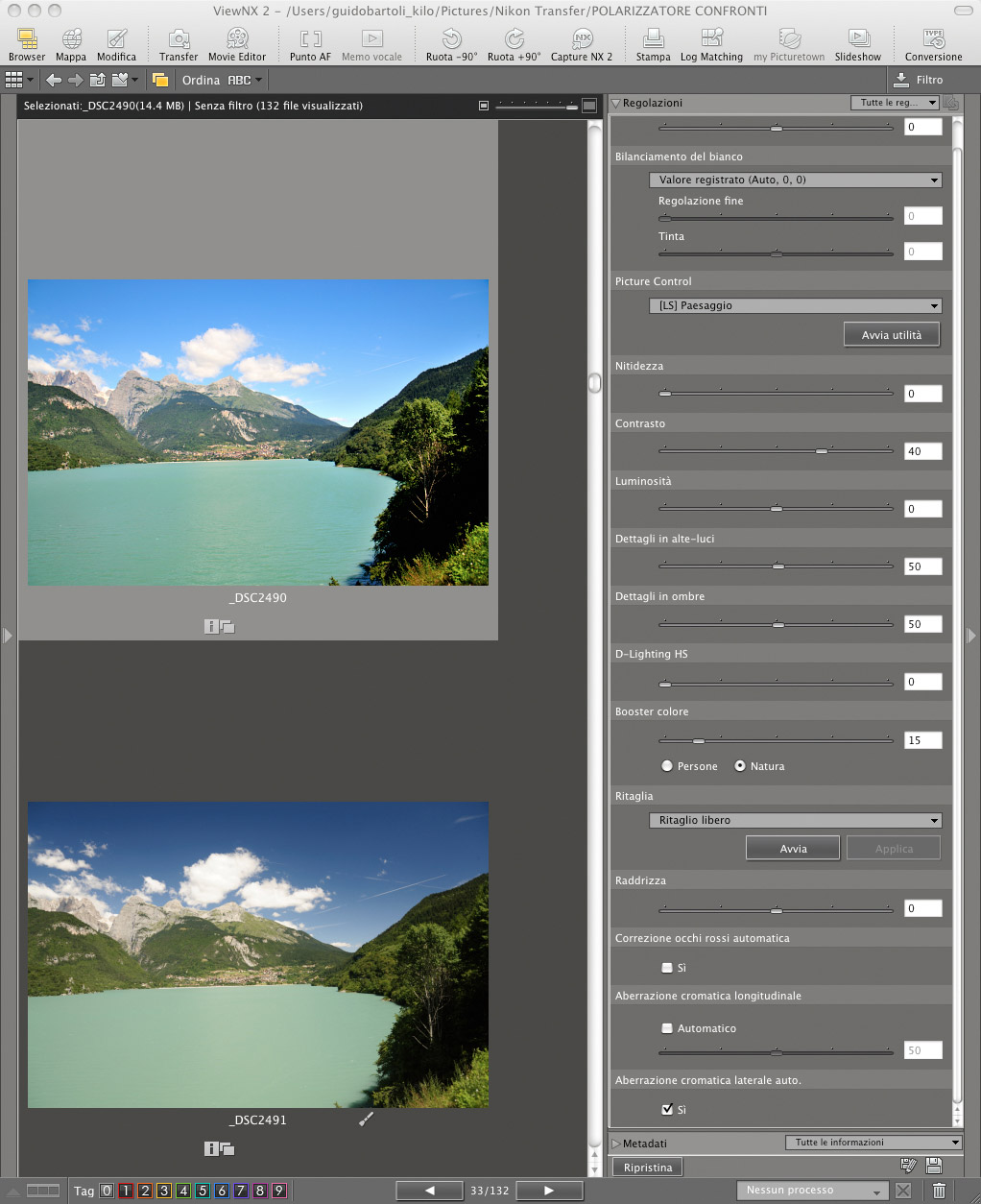This screenshot has width=981, height=1204.
Task: Save adjustments with the floppy disk icon
Action: (934, 1166)
